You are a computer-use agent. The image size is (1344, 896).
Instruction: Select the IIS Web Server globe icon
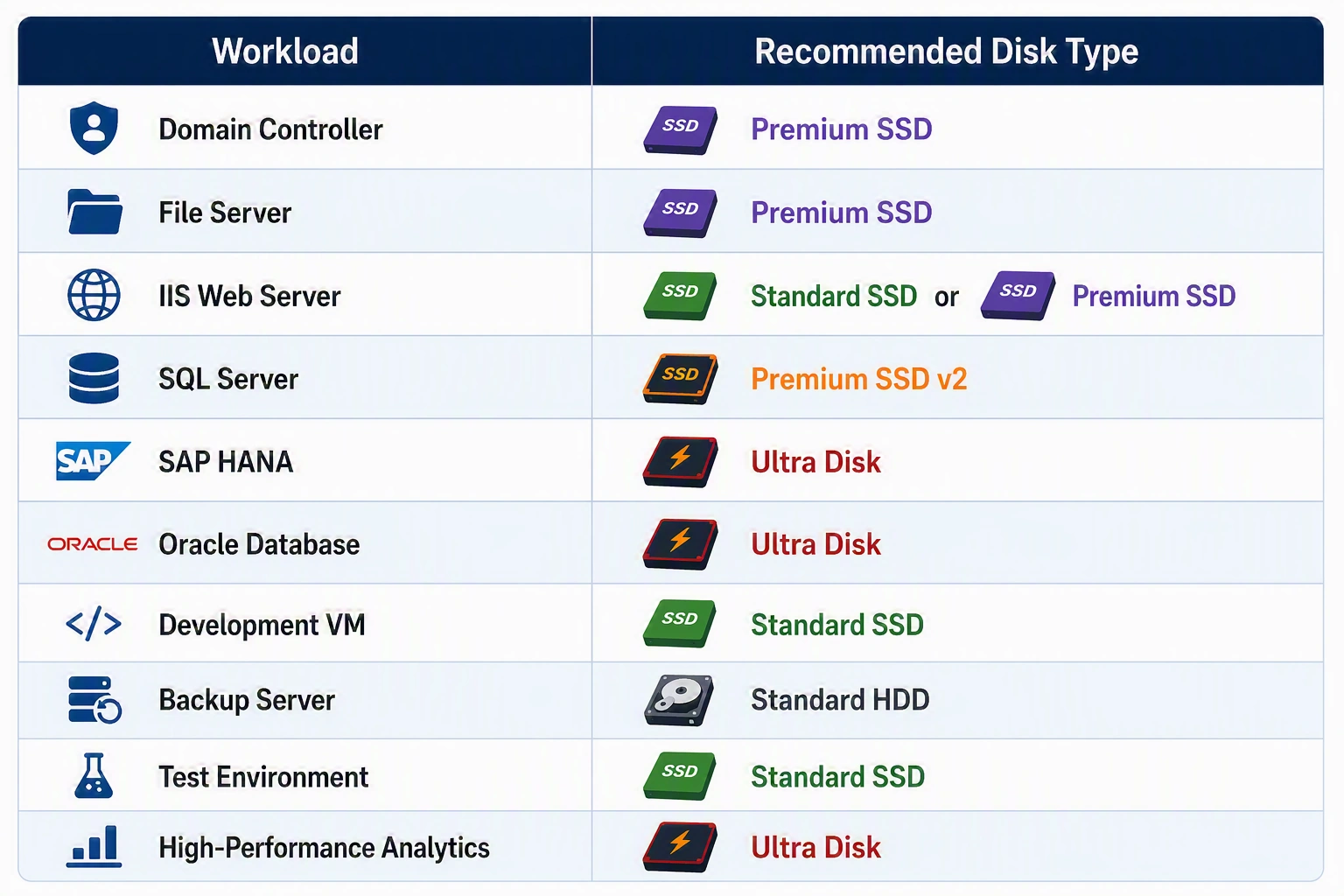pyautogui.click(x=94, y=295)
